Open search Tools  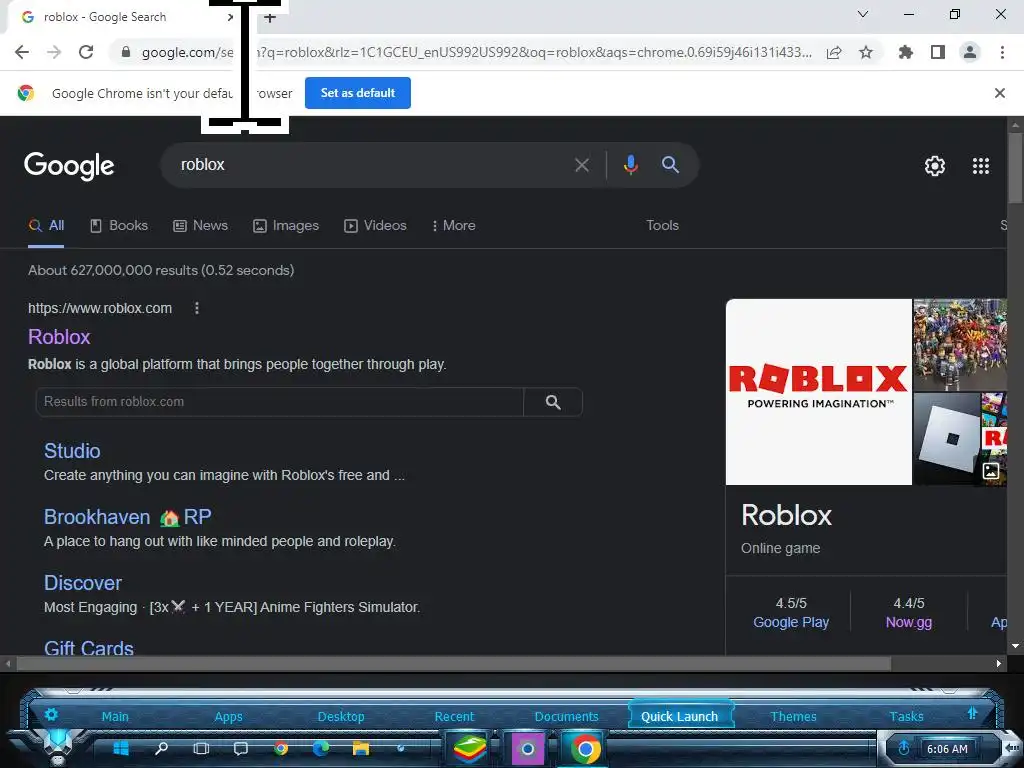tap(662, 225)
